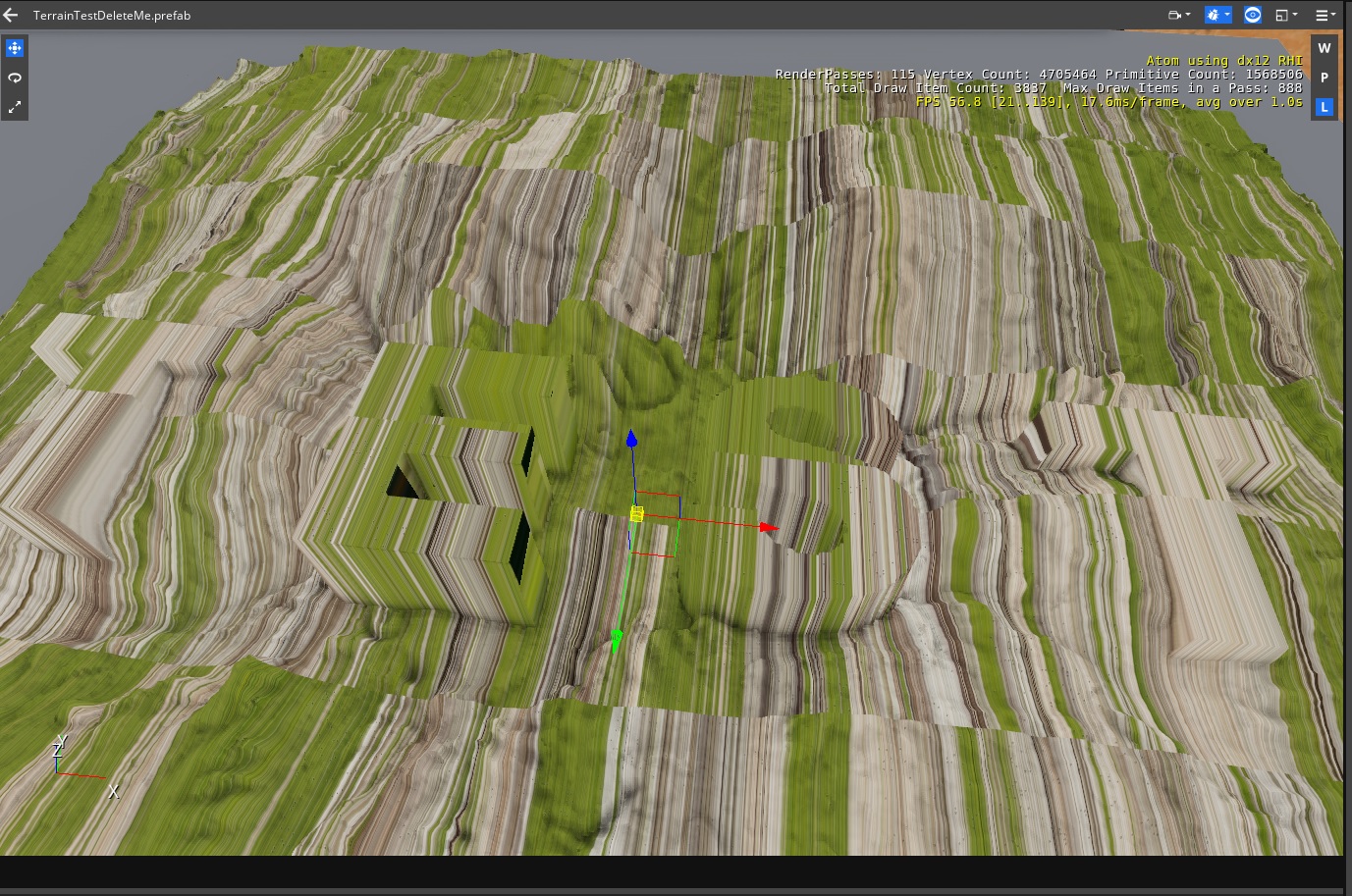
Task: Click the hamburger viewport settings icon
Action: click(1321, 15)
